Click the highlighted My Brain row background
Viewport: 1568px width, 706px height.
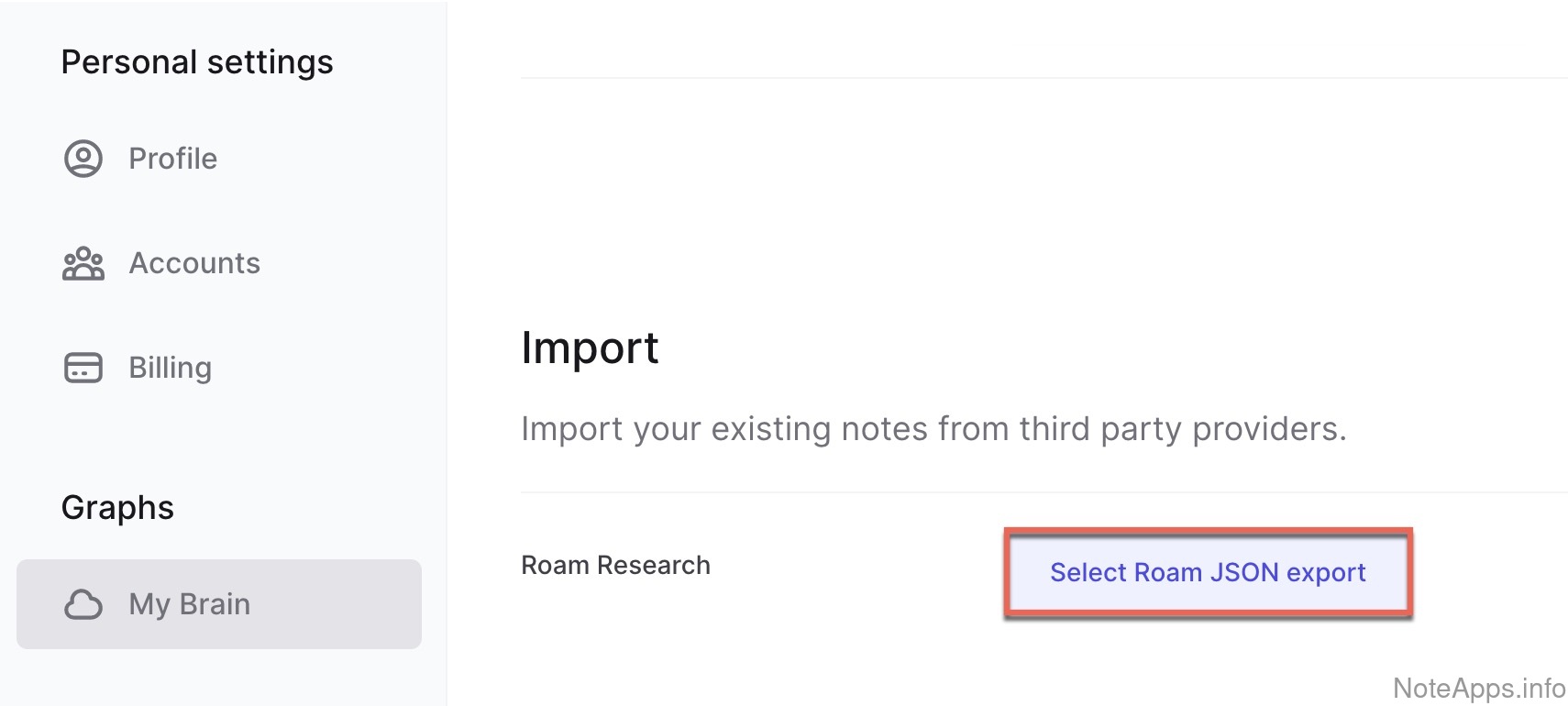click(348, 605)
